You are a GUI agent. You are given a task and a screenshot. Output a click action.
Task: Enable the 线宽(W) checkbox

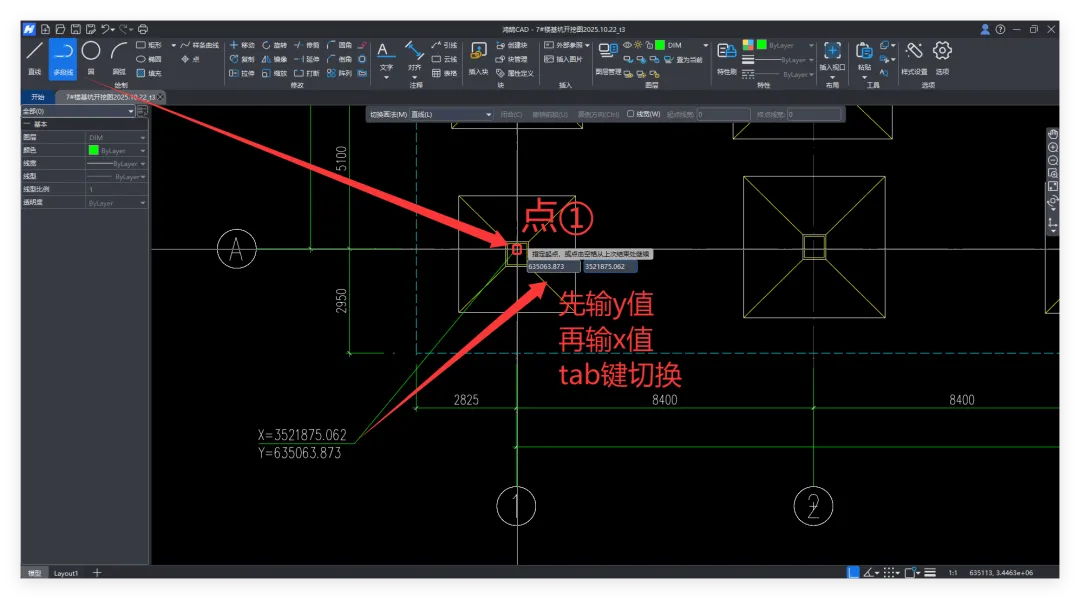pos(630,115)
